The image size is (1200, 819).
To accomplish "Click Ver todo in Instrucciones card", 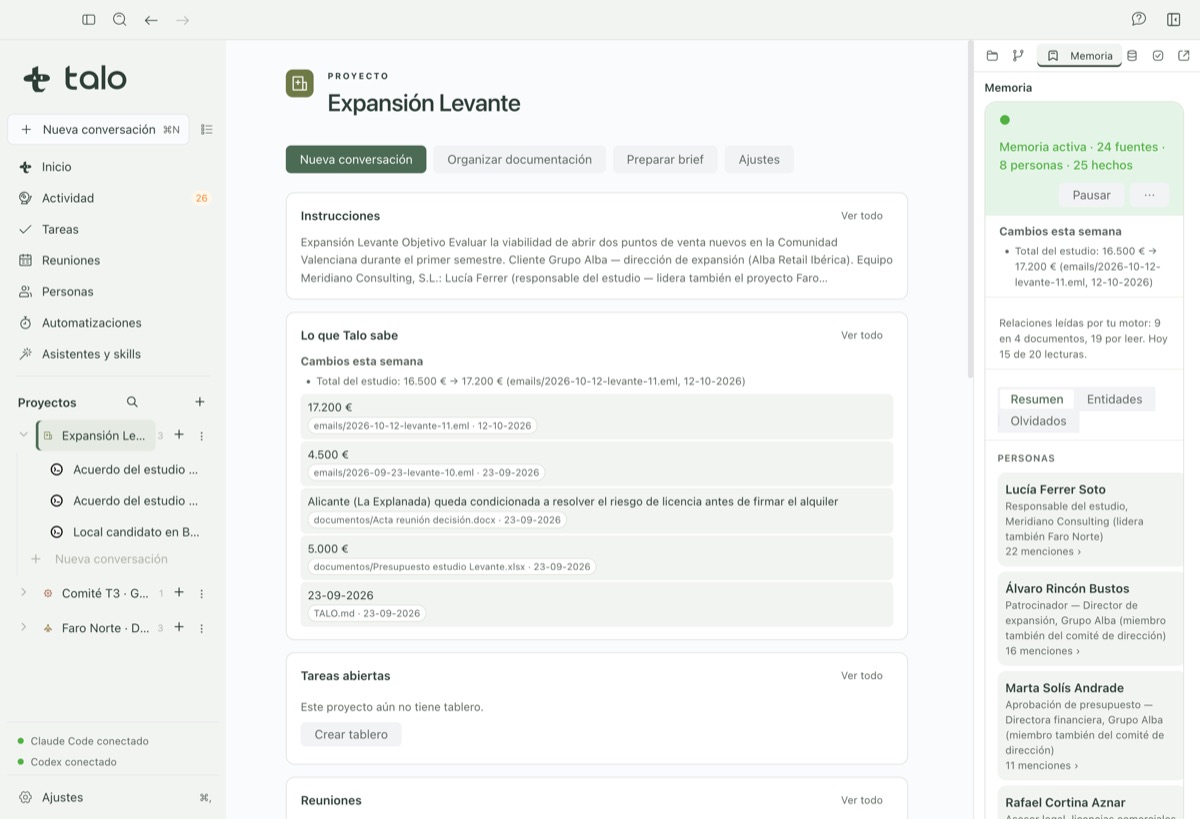I will pos(862,216).
